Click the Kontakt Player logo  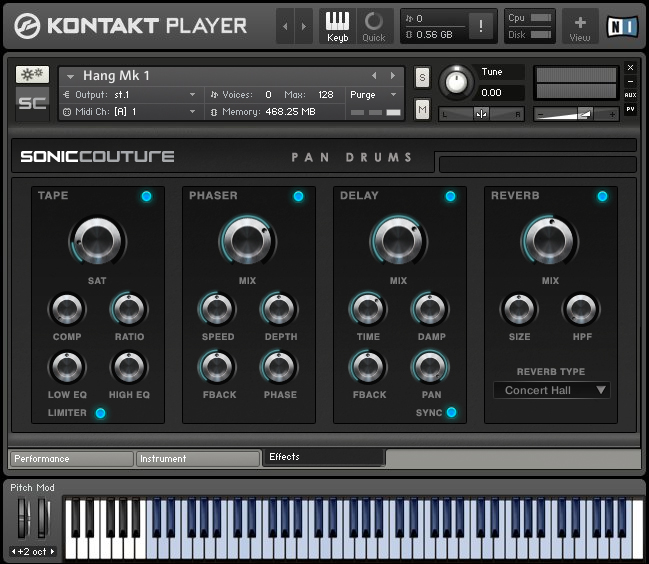(131, 26)
